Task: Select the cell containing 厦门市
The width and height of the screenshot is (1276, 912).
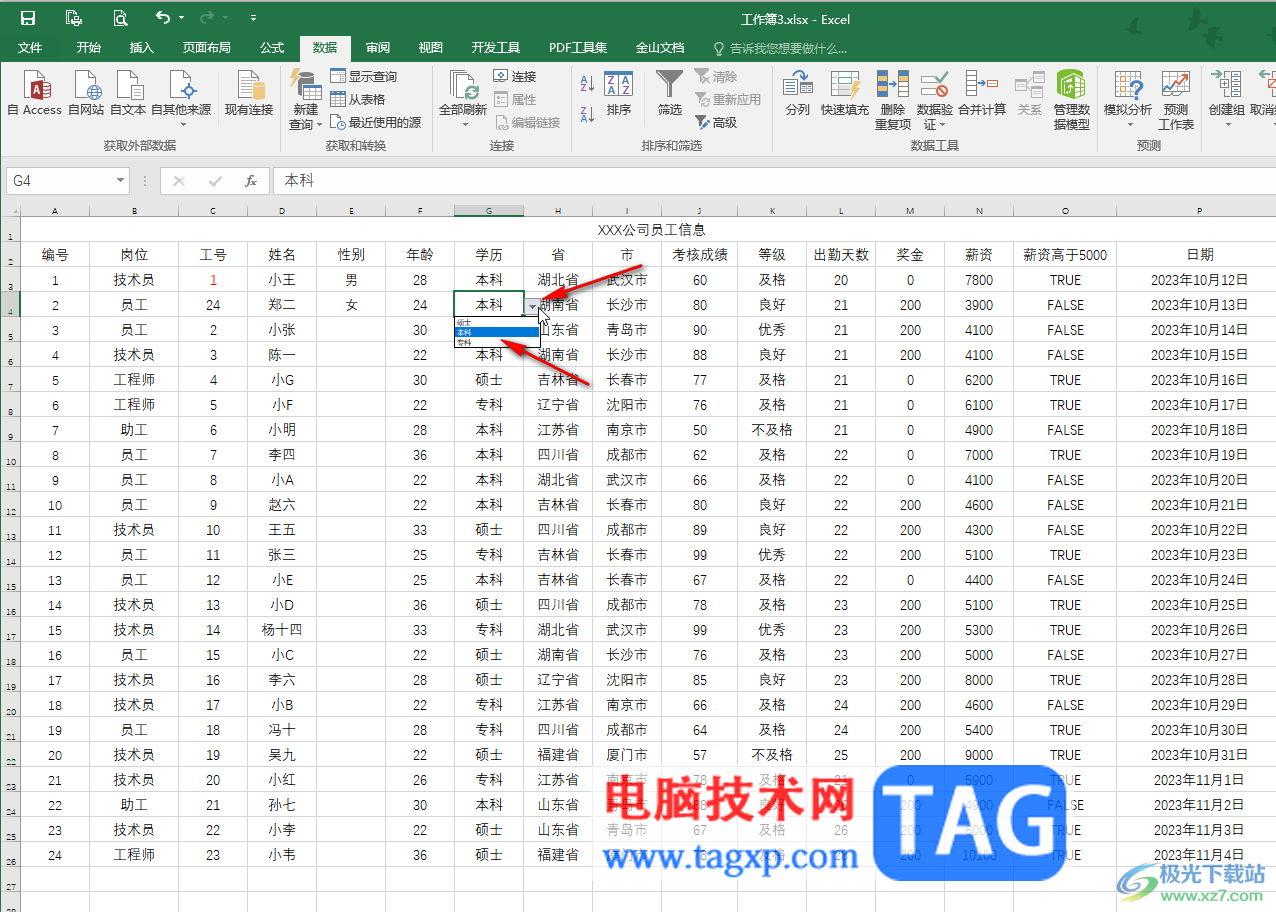Action: tap(626, 755)
